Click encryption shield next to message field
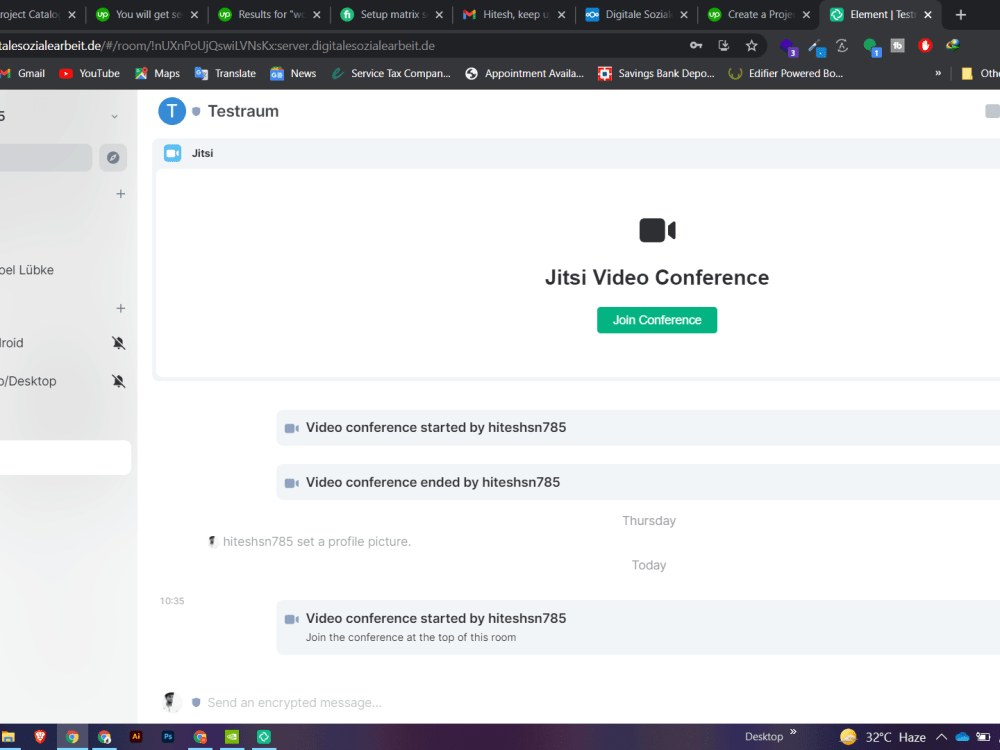The height and width of the screenshot is (750, 1000). pos(196,702)
